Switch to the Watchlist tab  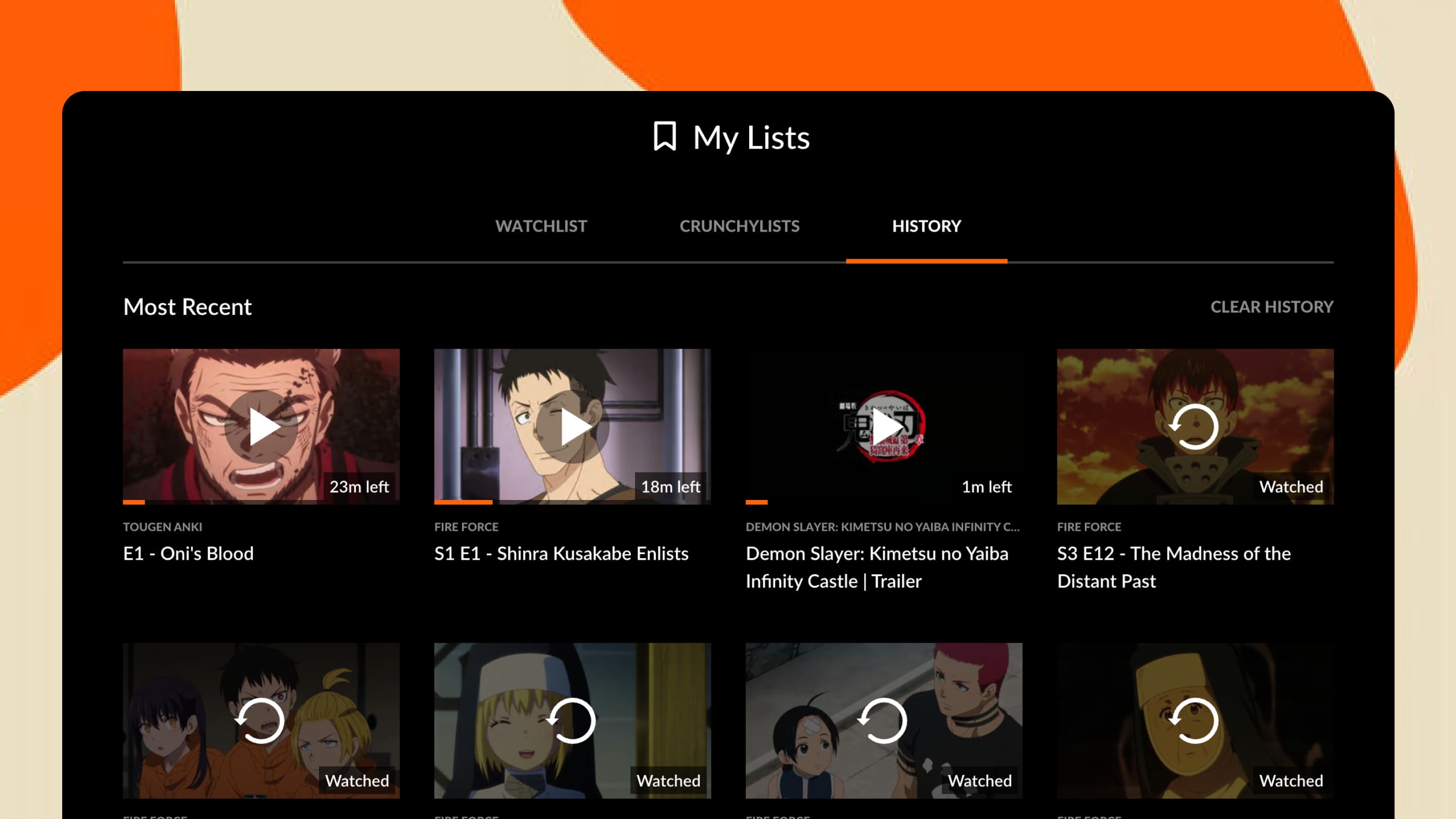541,226
